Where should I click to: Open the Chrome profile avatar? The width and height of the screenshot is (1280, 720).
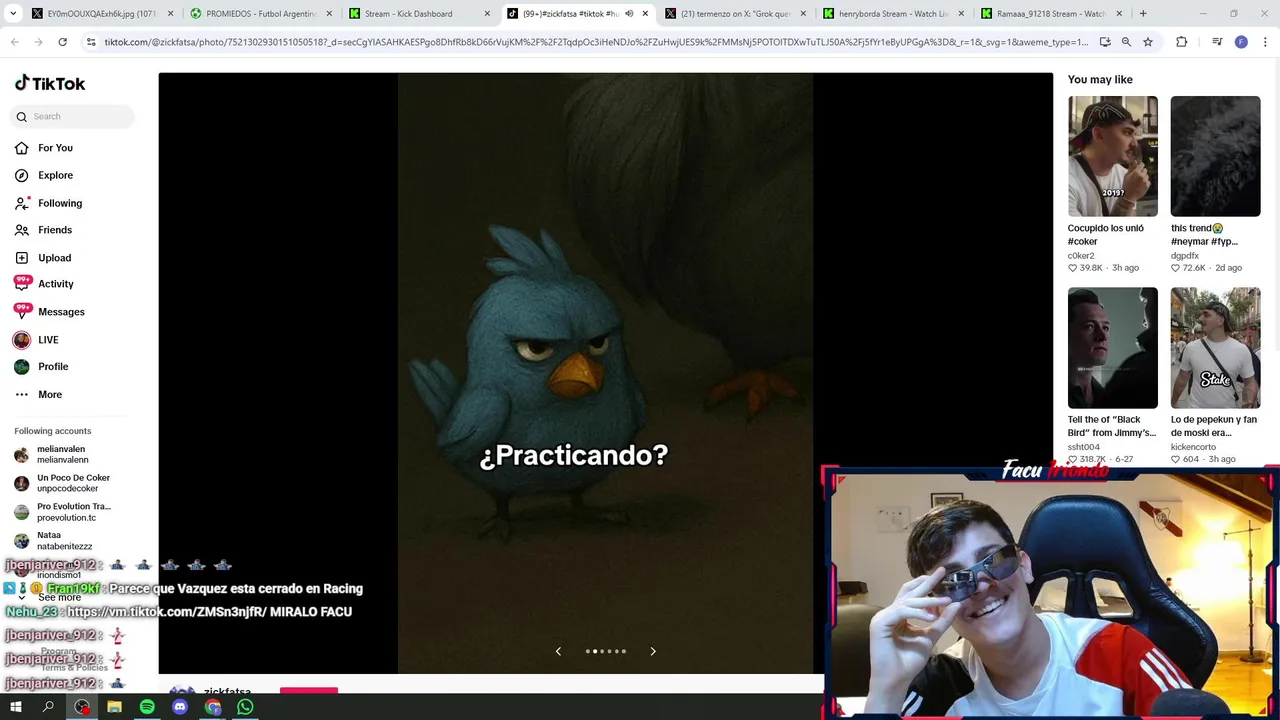click(x=1241, y=42)
